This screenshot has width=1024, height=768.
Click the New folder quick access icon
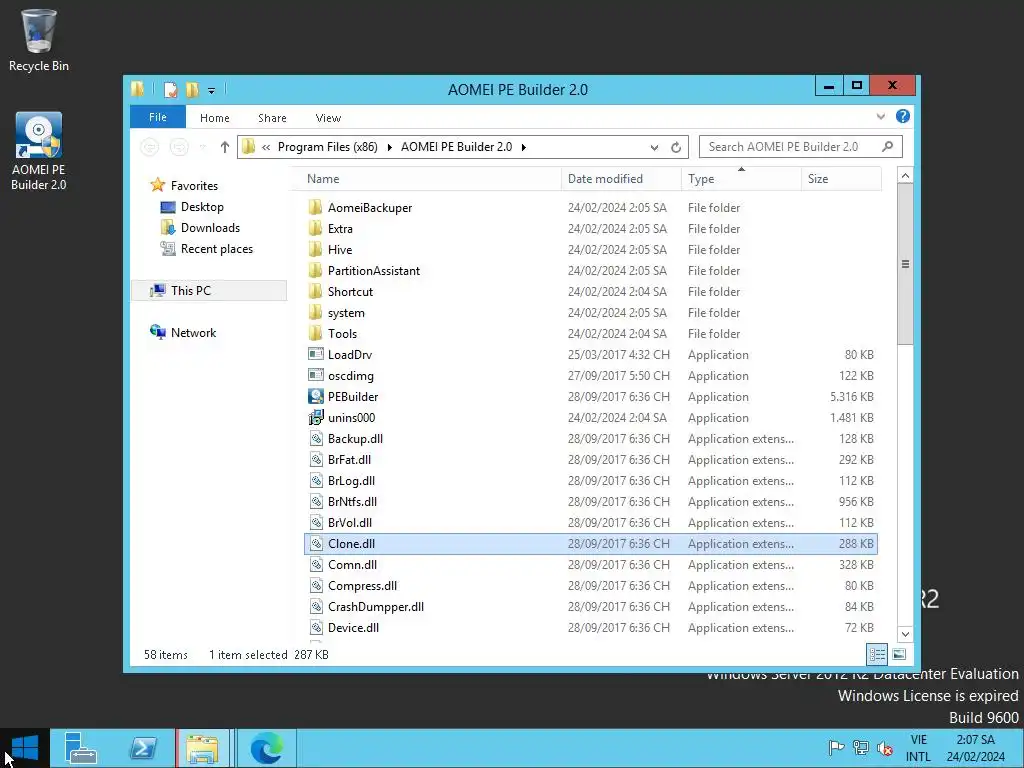[192, 89]
